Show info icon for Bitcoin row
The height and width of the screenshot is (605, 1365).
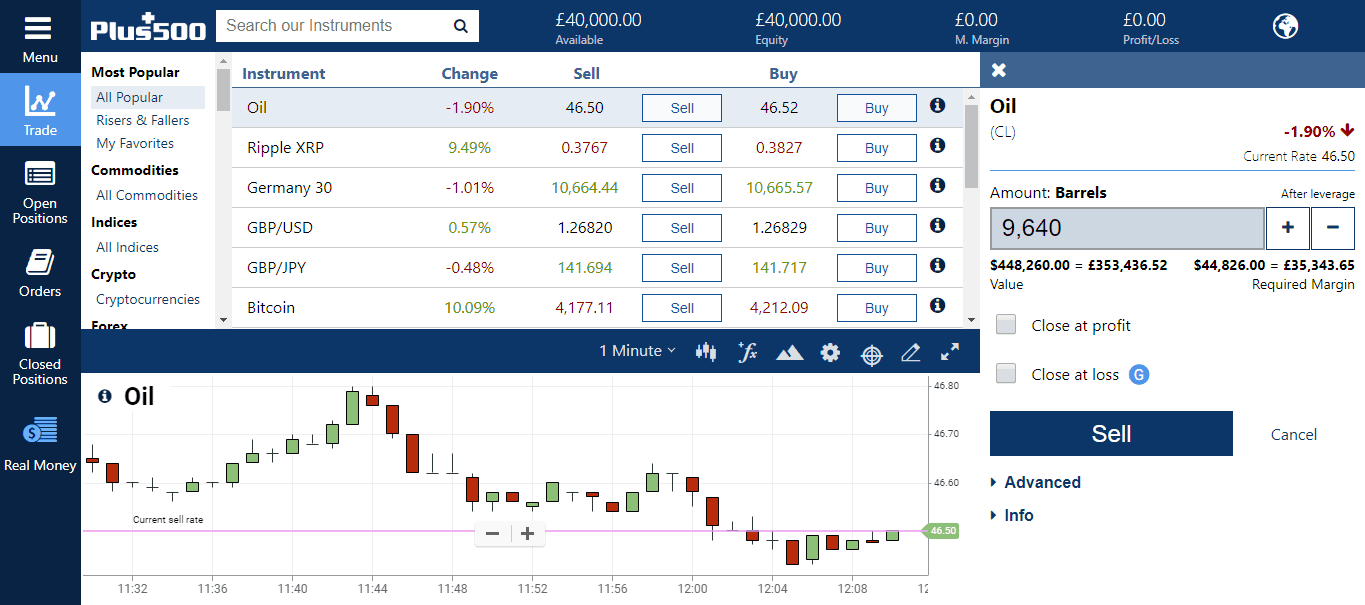(x=937, y=305)
